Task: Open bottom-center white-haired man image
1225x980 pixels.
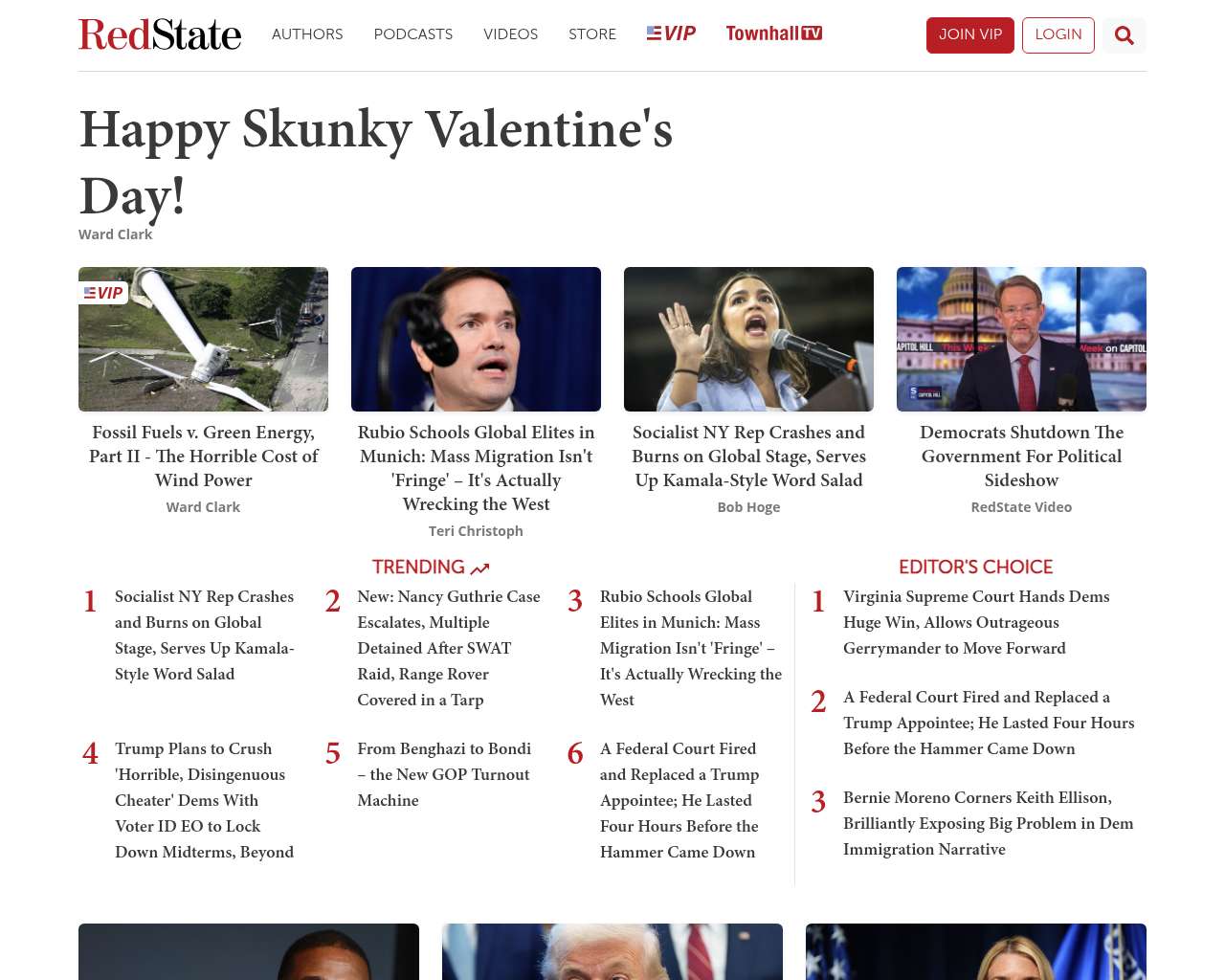Action: [x=612, y=951]
